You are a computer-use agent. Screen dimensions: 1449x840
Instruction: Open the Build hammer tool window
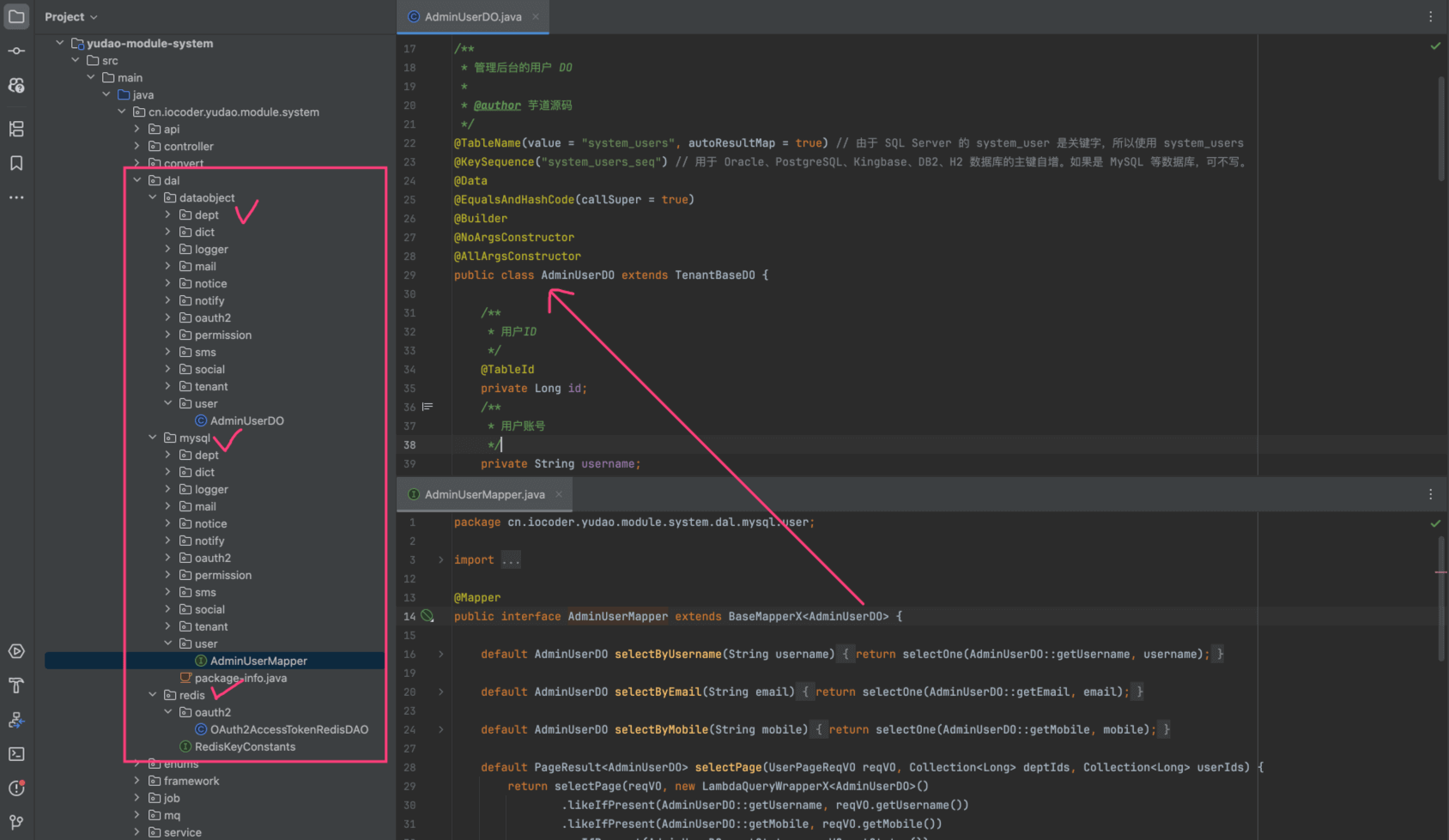(x=16, y=685)
